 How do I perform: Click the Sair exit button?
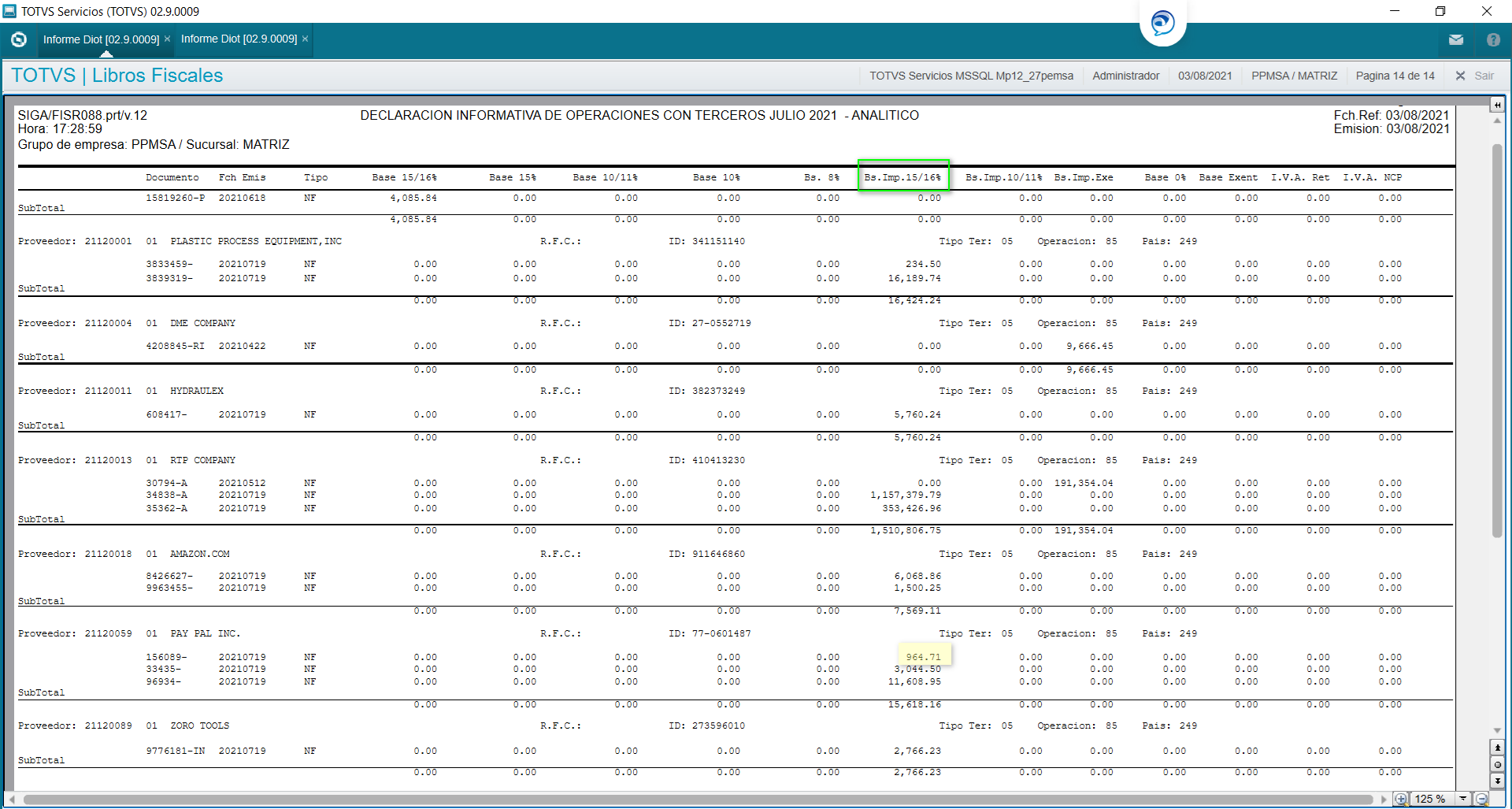[1475, 76]
